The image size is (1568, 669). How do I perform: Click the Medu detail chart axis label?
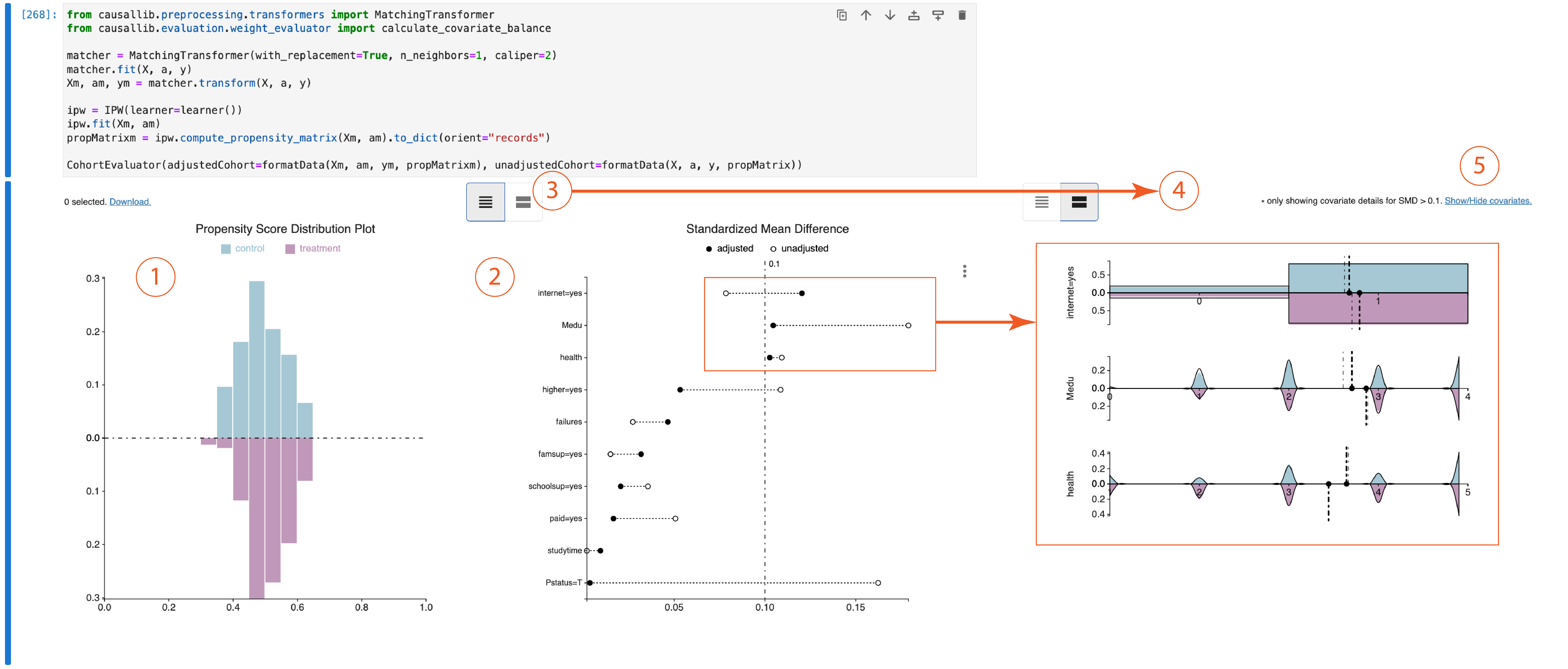point(1070,388)
